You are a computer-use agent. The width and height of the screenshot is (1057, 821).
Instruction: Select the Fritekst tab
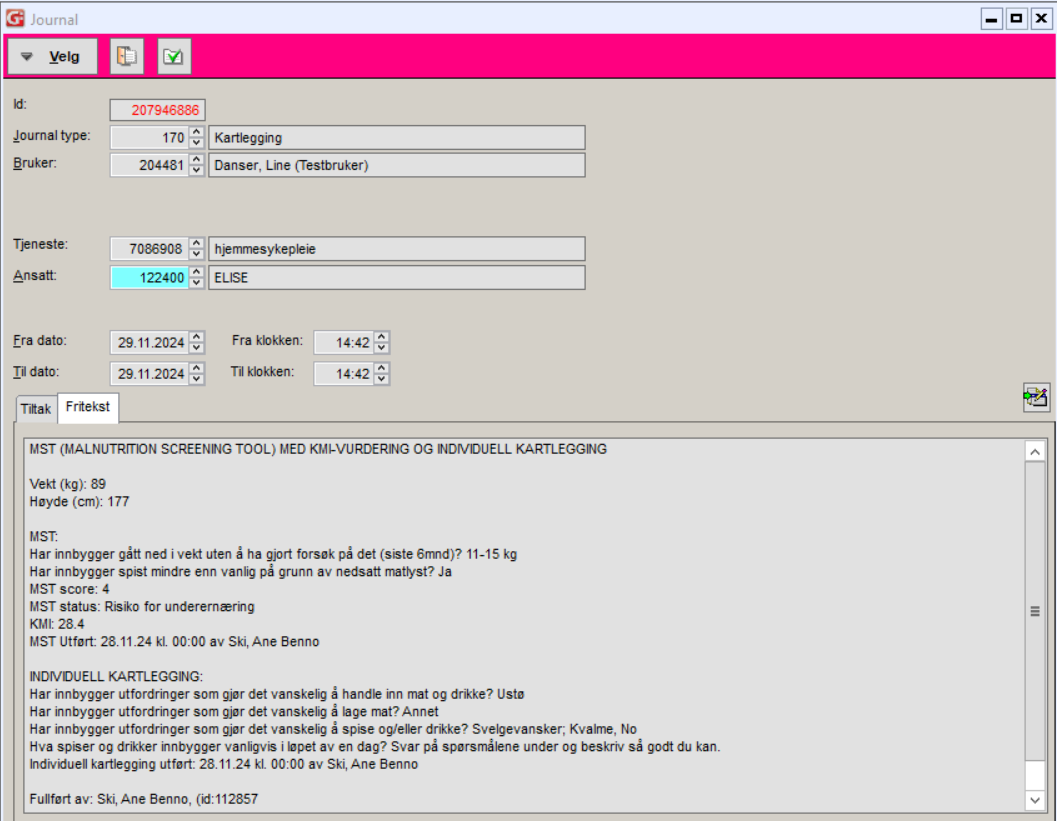[88, 408]
